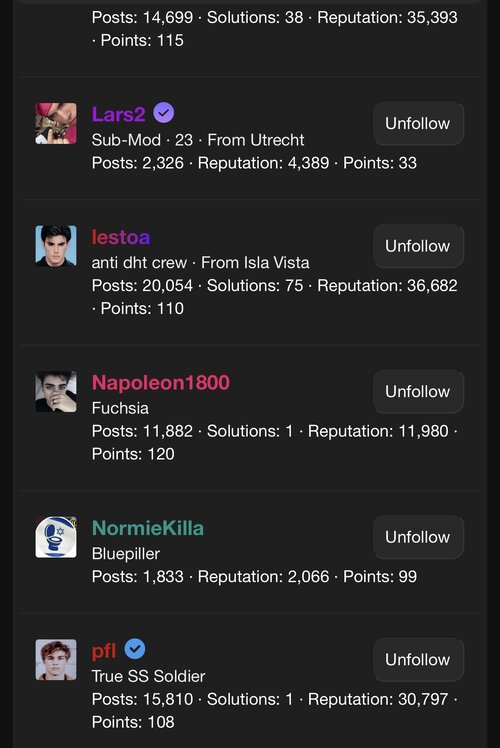
Task: Visit Napoleon1800's profile via username
Action: pyautogui.click(x=161, y=383)
